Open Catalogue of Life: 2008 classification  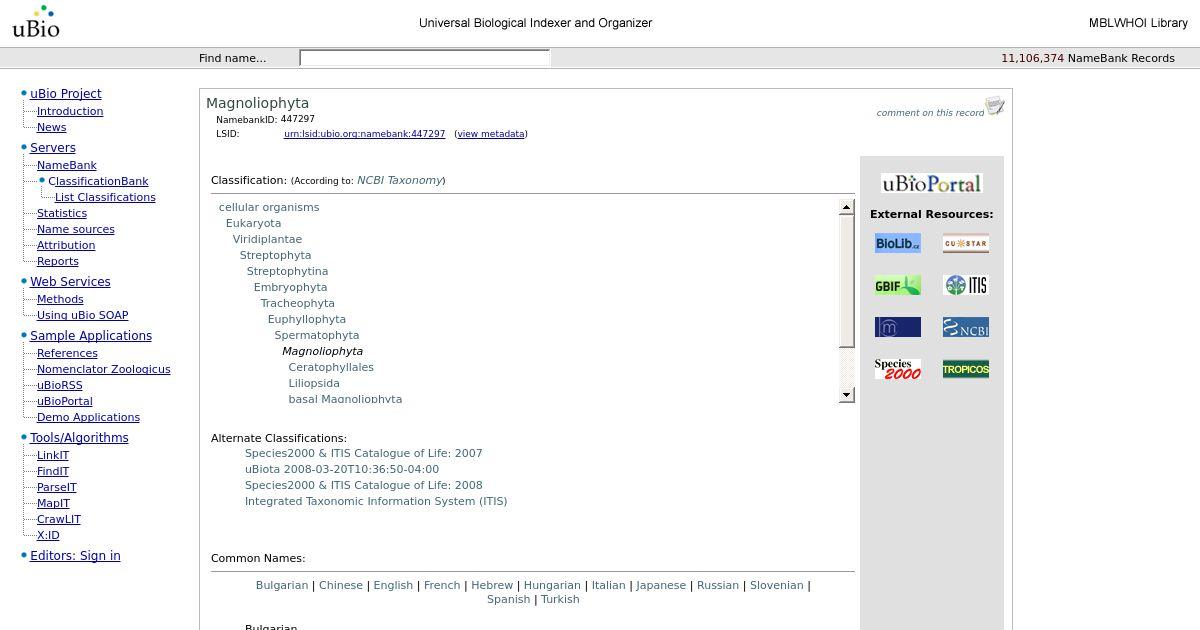(x=364, y=485)
